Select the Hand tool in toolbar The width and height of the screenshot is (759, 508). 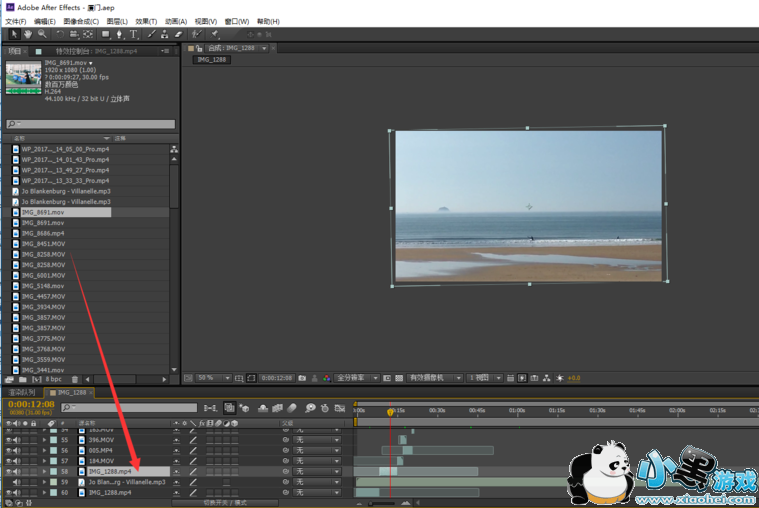pos(28,34)
